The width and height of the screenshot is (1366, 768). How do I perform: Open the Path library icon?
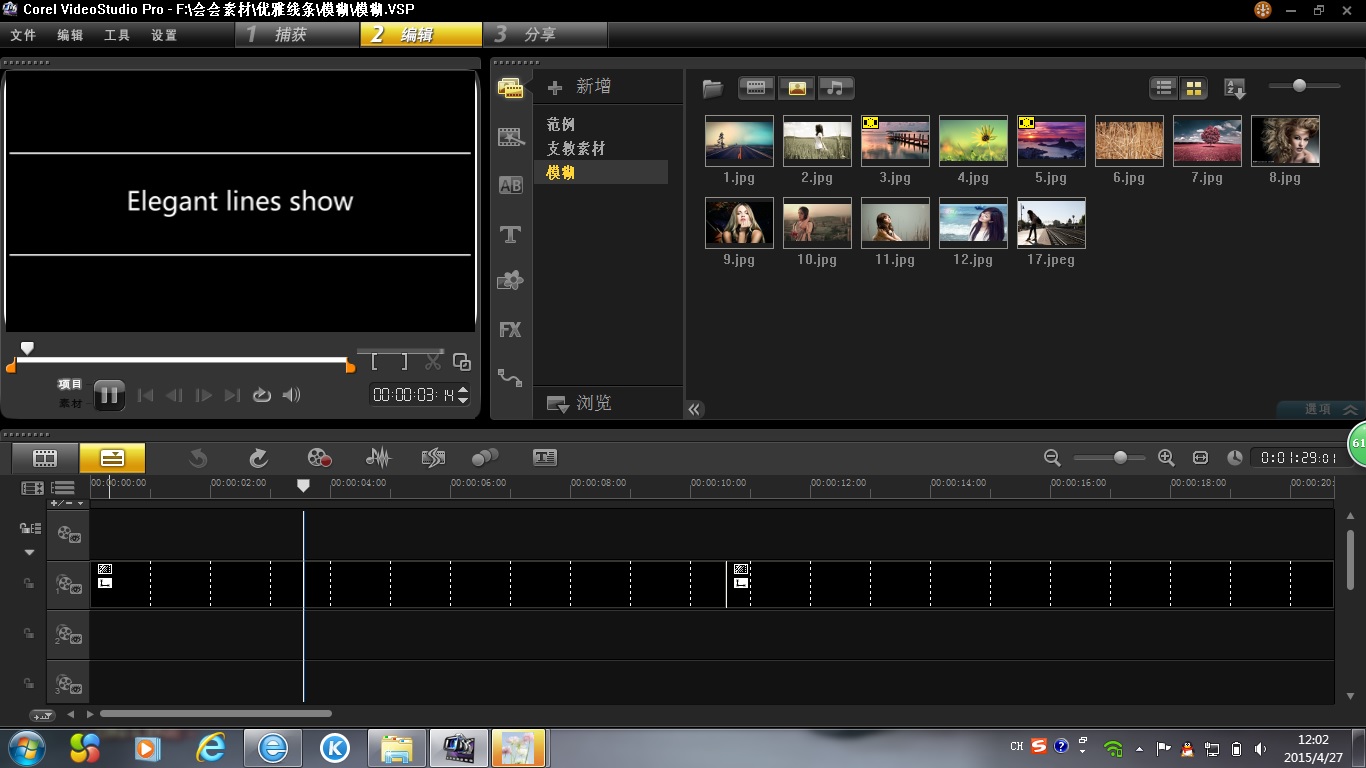511,378
